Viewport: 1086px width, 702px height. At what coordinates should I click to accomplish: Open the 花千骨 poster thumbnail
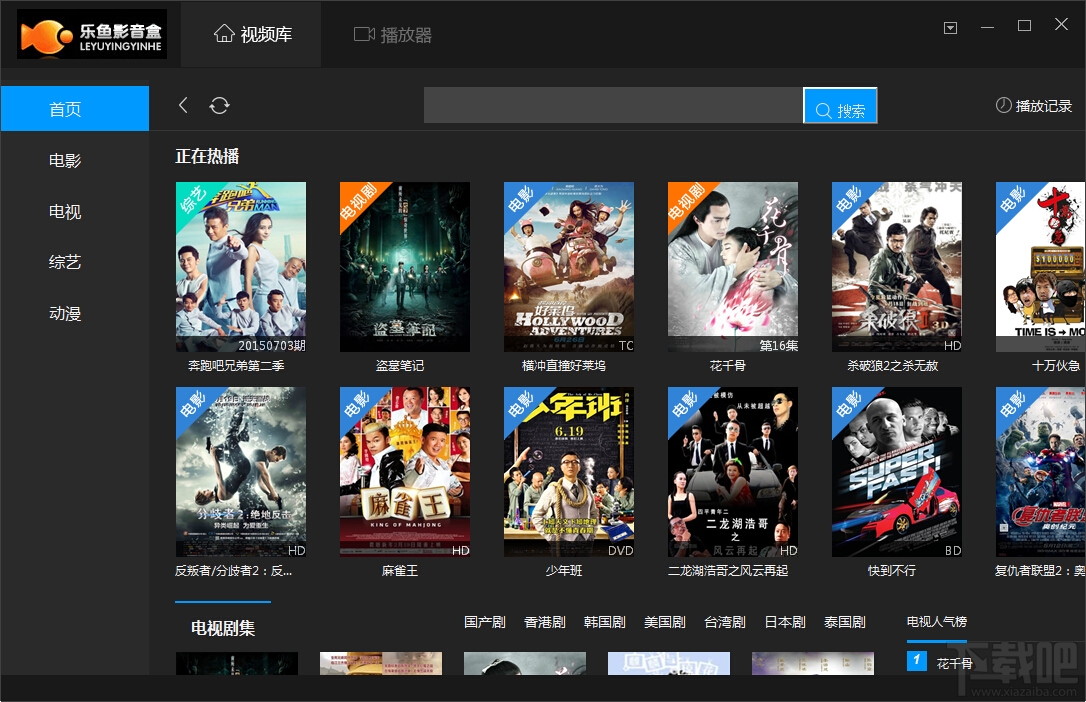(x=733, y=267)
